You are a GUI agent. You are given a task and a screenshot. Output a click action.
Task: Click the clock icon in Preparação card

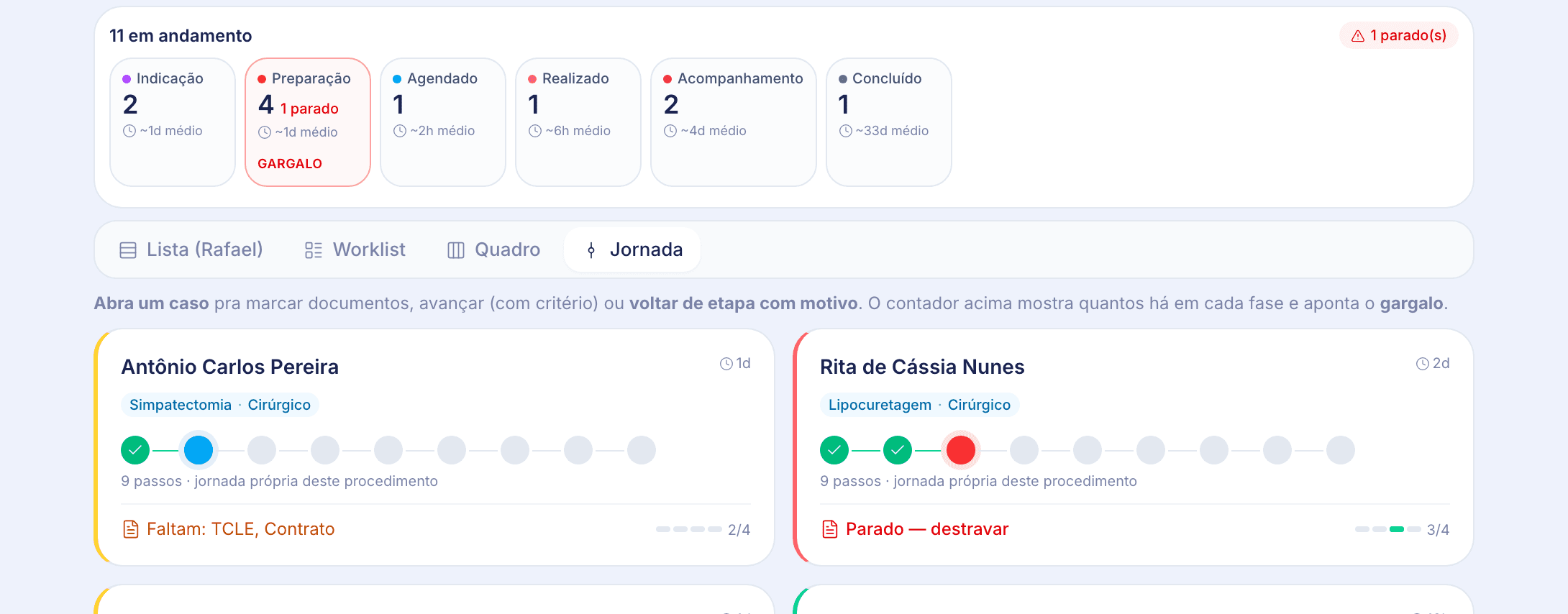pos(265,132)
